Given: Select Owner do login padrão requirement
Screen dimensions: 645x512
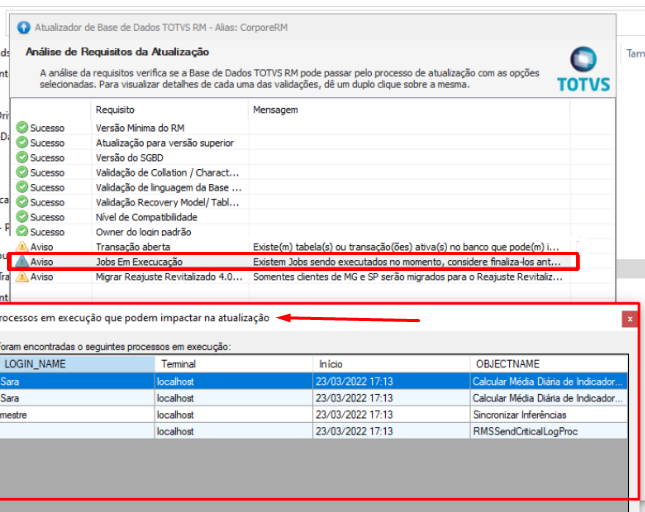Looking at the screenshot, I should pyautogui.click(x=144, y=232).
